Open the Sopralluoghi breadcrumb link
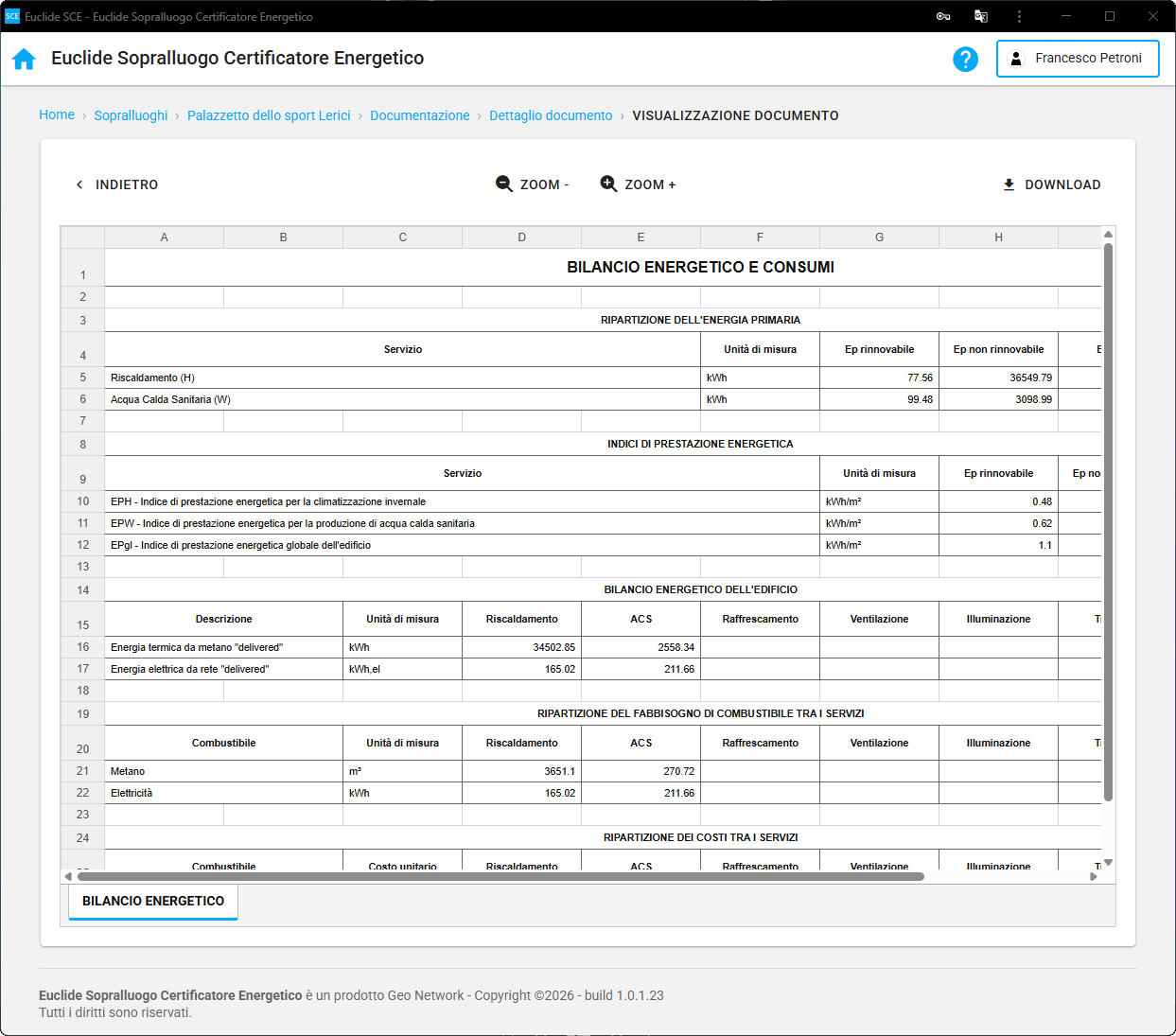 click(131, 115)
